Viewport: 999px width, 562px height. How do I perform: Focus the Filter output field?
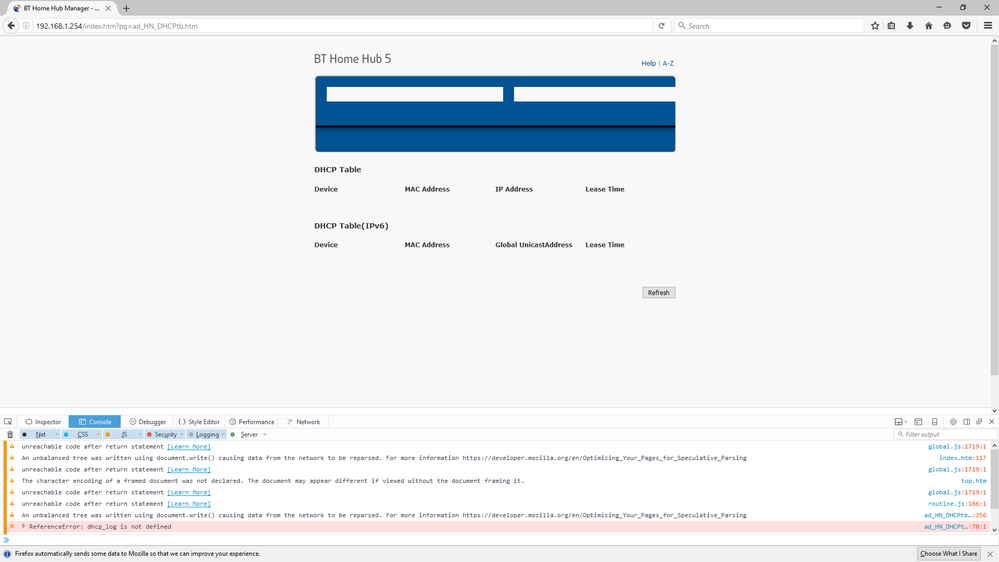[x=945, y=435]
